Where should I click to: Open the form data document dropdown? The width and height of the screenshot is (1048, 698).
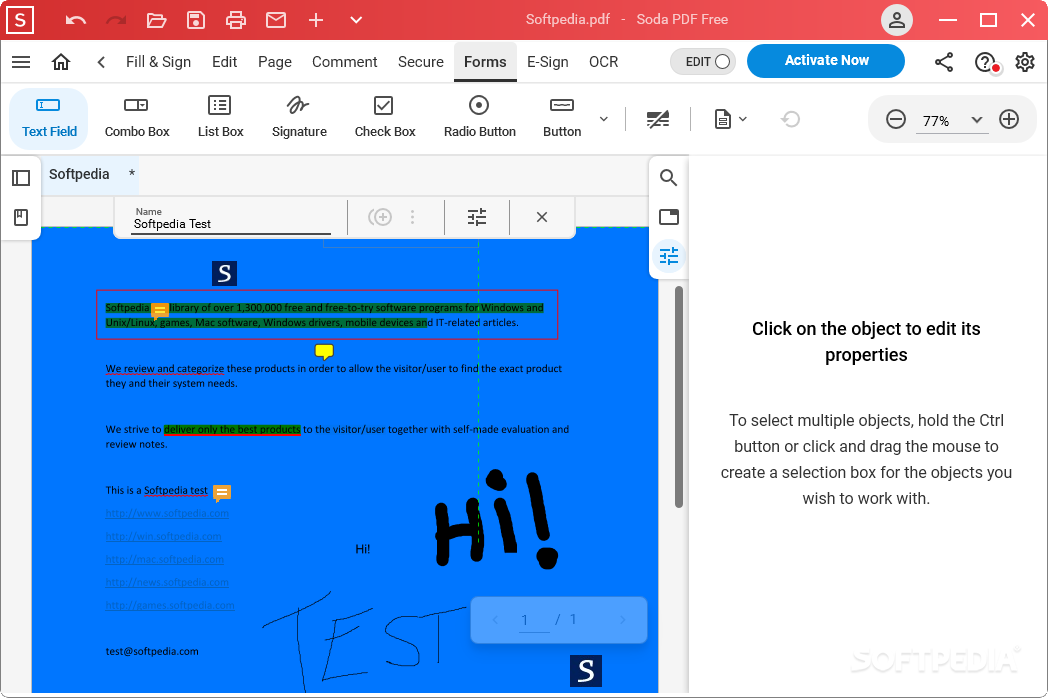(x=731, y=120)
